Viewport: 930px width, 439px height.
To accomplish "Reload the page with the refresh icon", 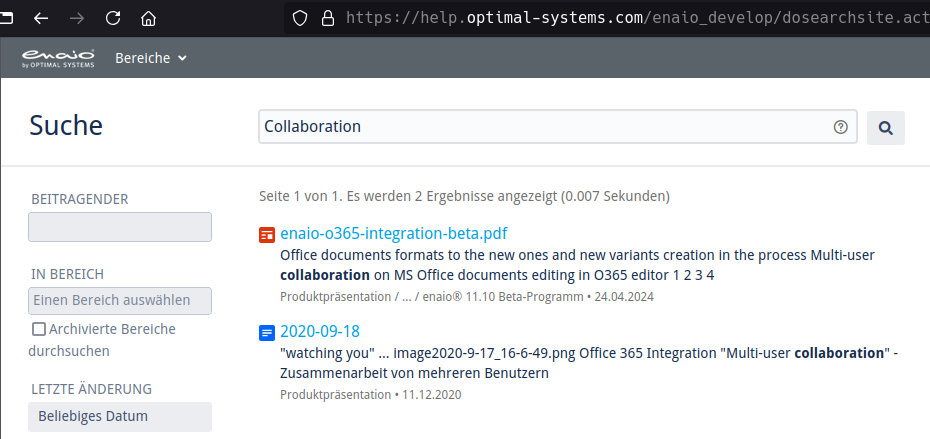I will [113, 18].
